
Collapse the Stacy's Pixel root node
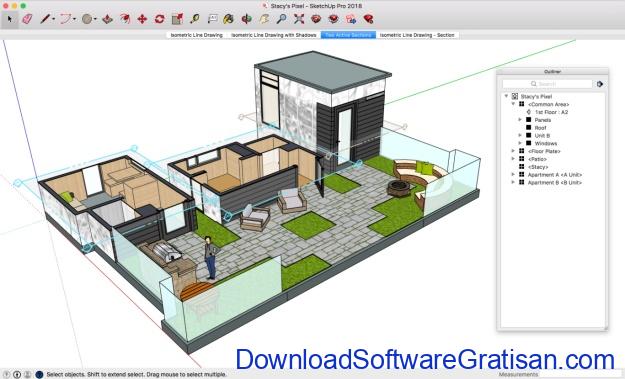pos(506,96)
